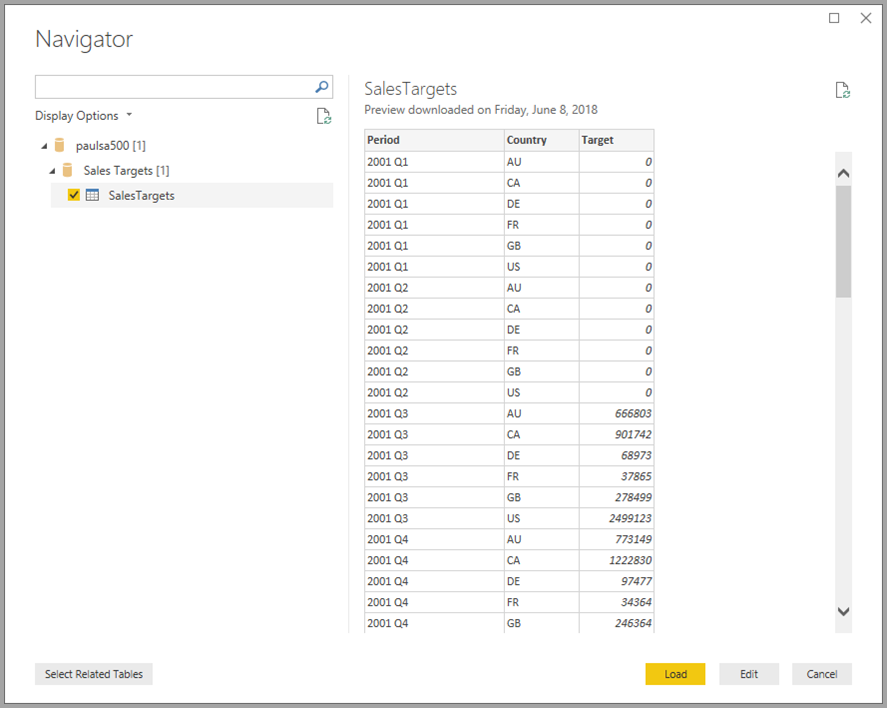Select the SalesTargets tree item
Viewport: 887px width, 708px height.
[140, 194]
